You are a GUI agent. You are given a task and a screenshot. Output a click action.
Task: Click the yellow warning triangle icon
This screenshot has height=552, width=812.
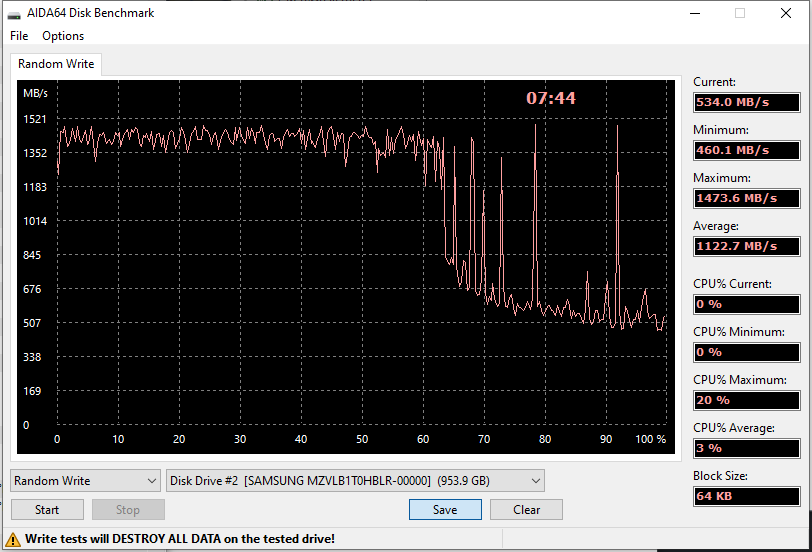[x=12, y=539]
